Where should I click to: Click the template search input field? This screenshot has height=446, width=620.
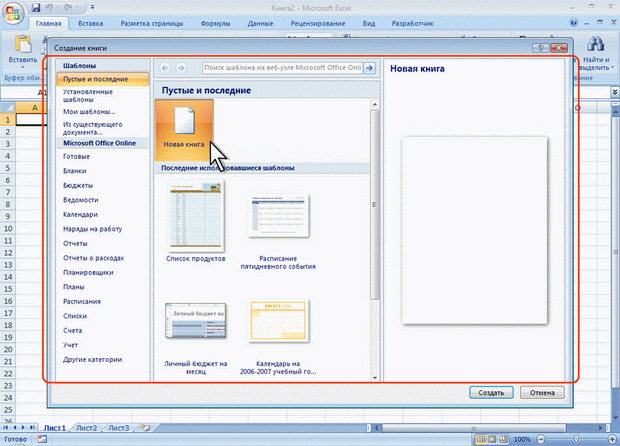coord(282,68)
